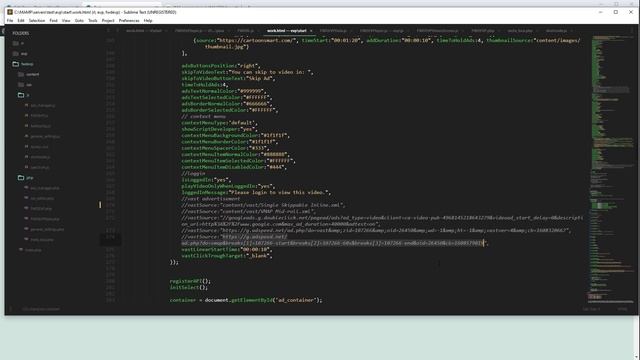Place cursor on contextMenuType:"default" line
The image size is (640, 360).
(220, 123)
